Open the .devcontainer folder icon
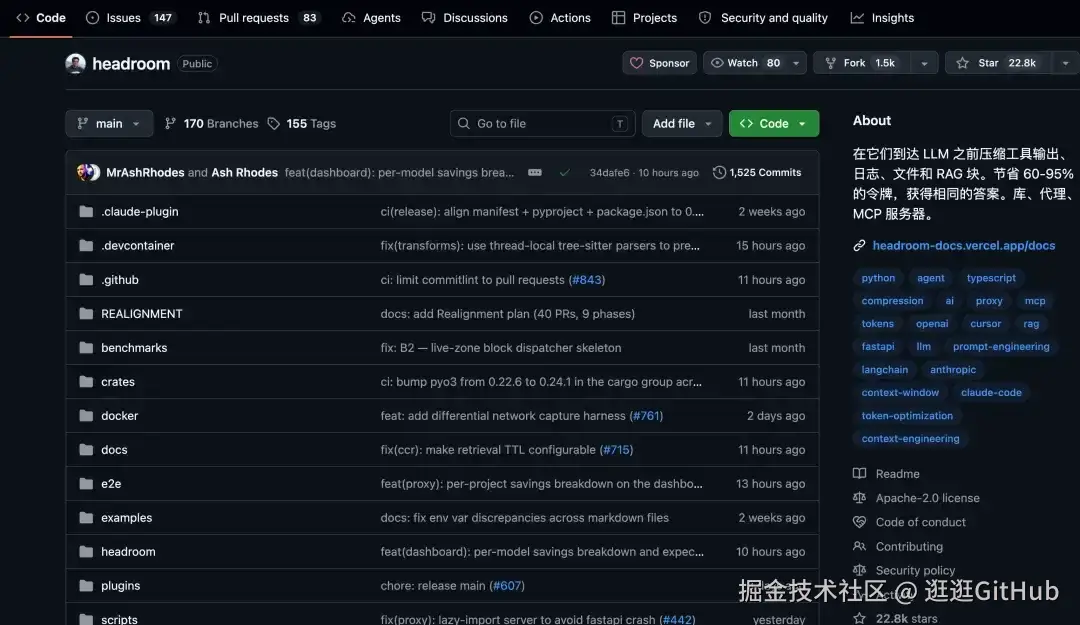 (86, 245)
